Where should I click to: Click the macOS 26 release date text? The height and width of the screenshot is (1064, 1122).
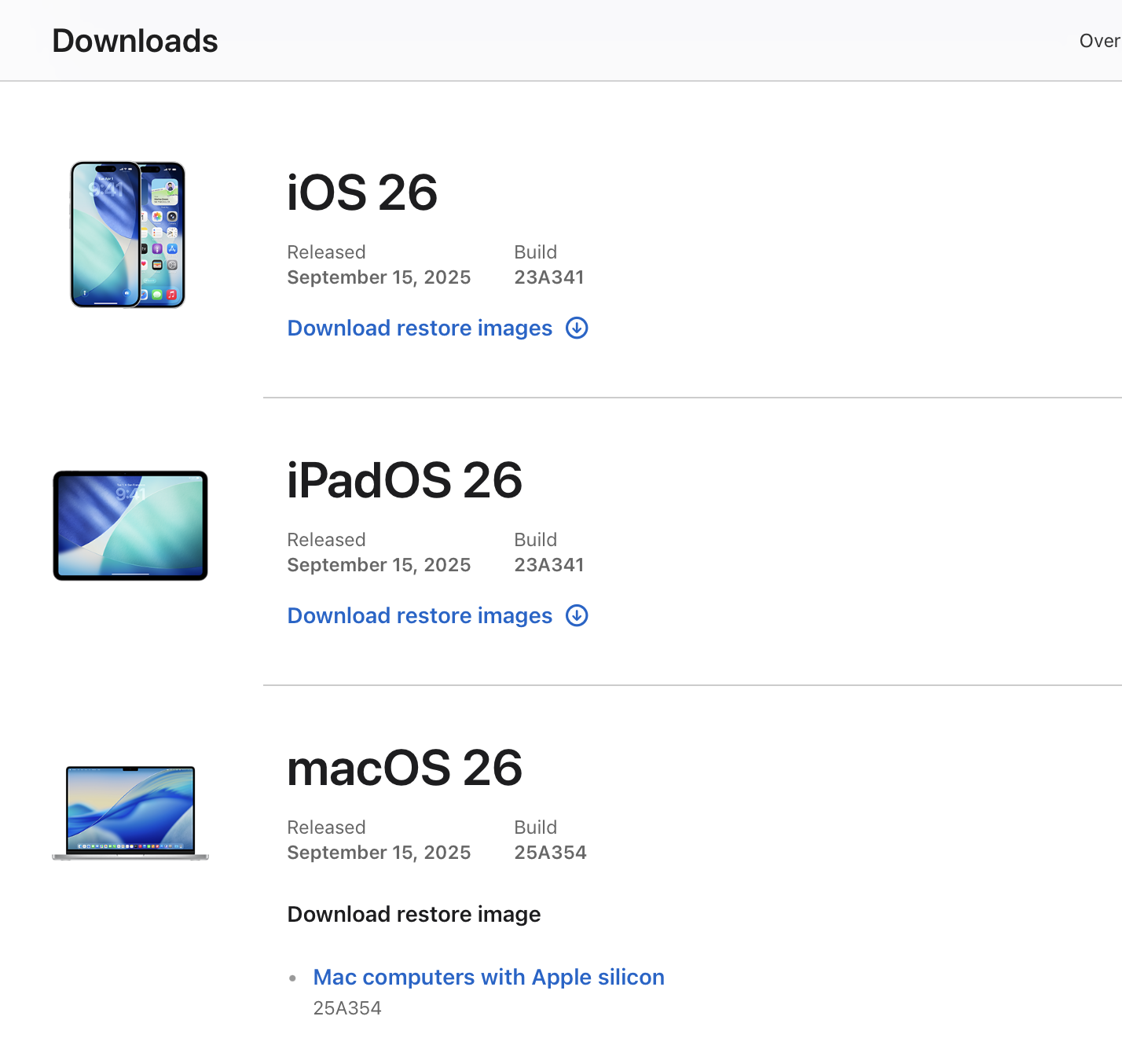pyautogui.click(x=379, y=853)
